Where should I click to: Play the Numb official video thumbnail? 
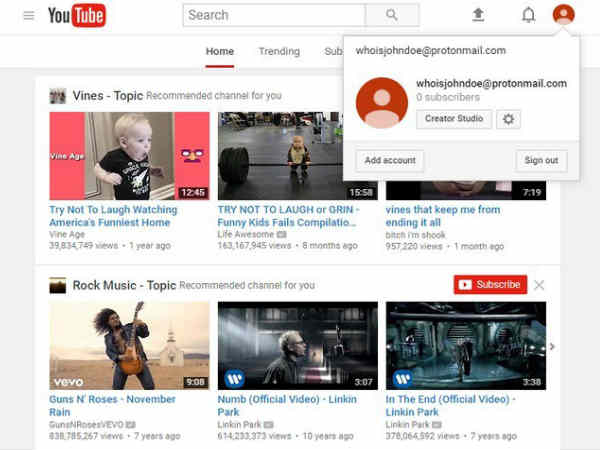(298, 346)
